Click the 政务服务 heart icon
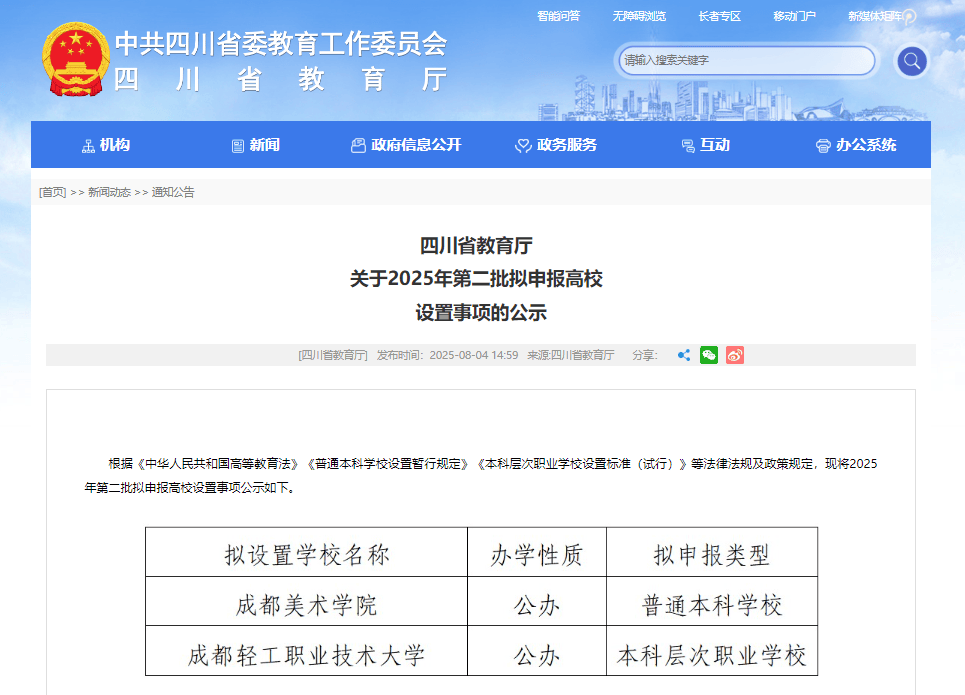The image size is (965, 695). [x=523, y=146]
